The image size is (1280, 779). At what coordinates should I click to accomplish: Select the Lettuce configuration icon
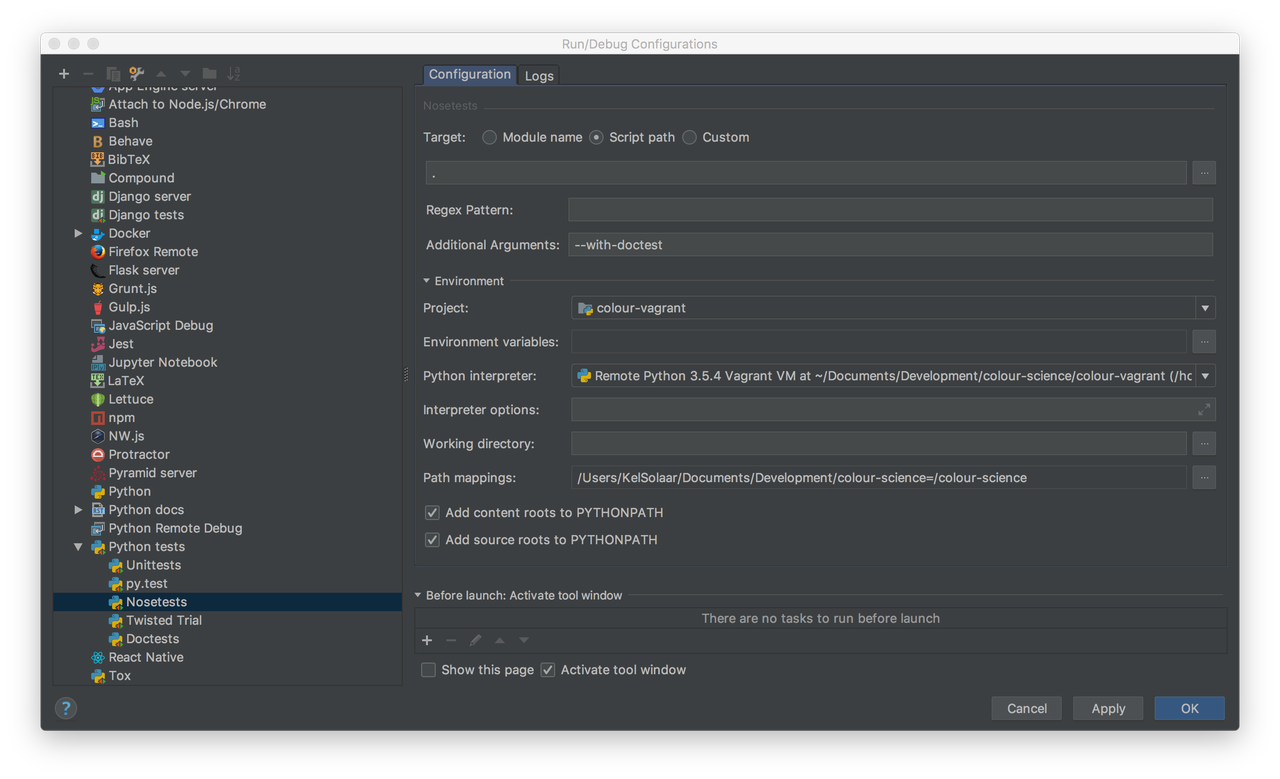(x=97, y=399)
